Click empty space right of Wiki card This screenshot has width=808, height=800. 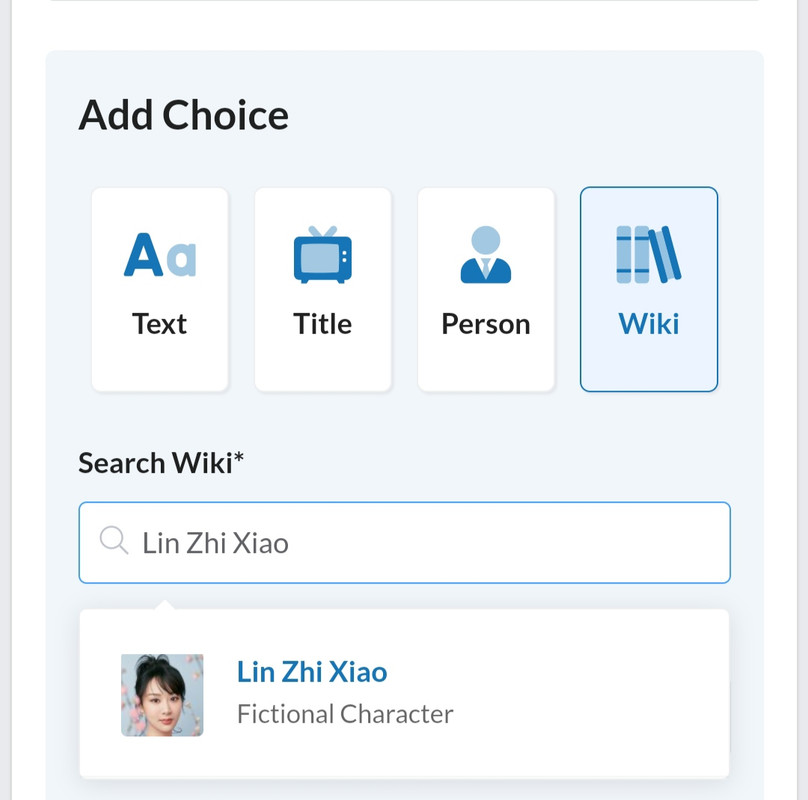coord(741,290)
